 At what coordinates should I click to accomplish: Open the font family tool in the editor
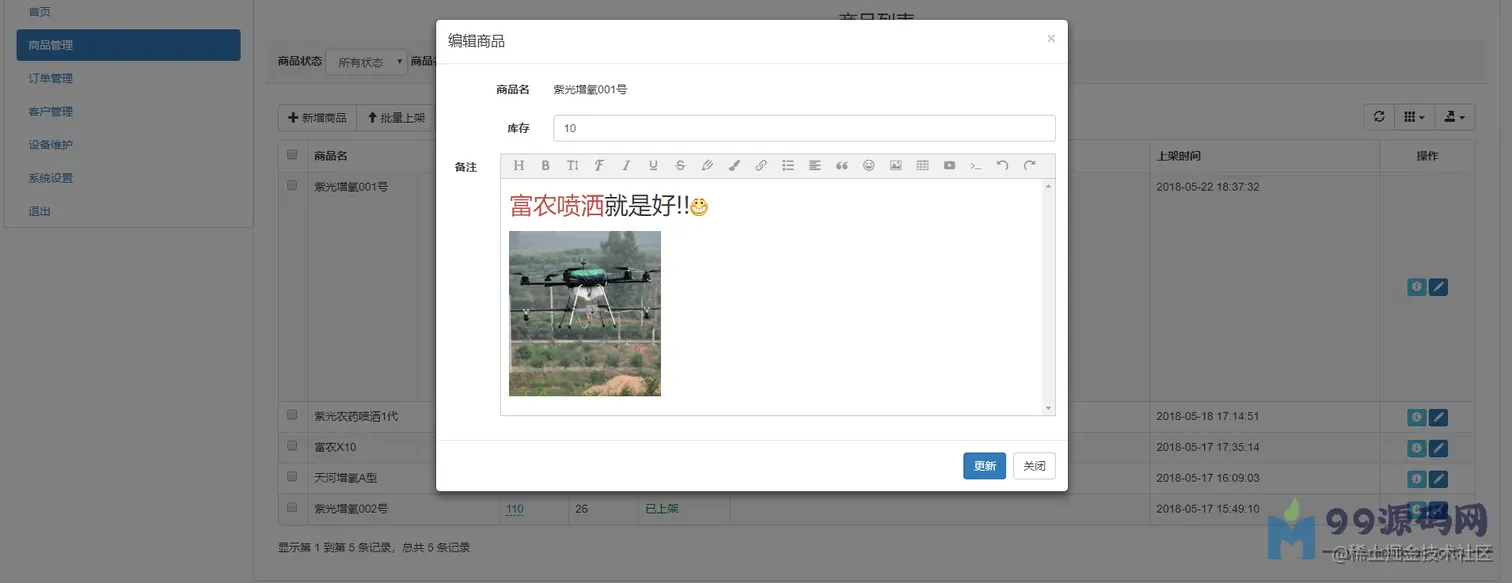click(599, 166)
